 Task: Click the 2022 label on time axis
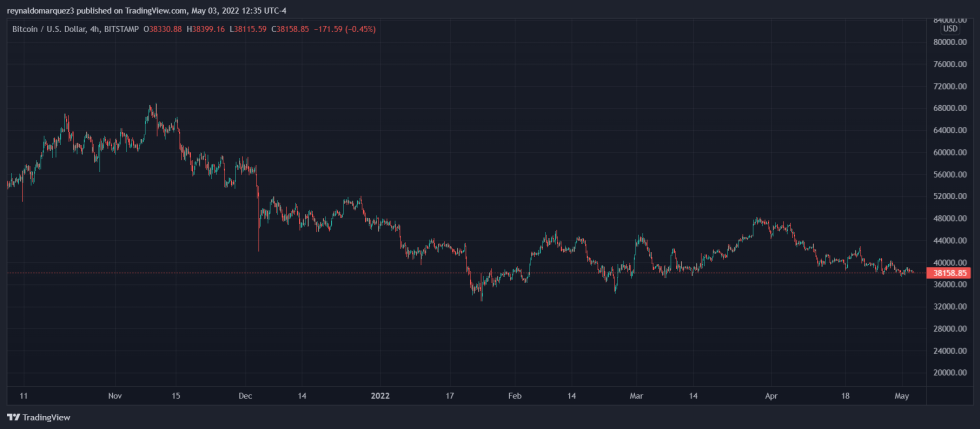pyautogui.click(x=381, y=396)
